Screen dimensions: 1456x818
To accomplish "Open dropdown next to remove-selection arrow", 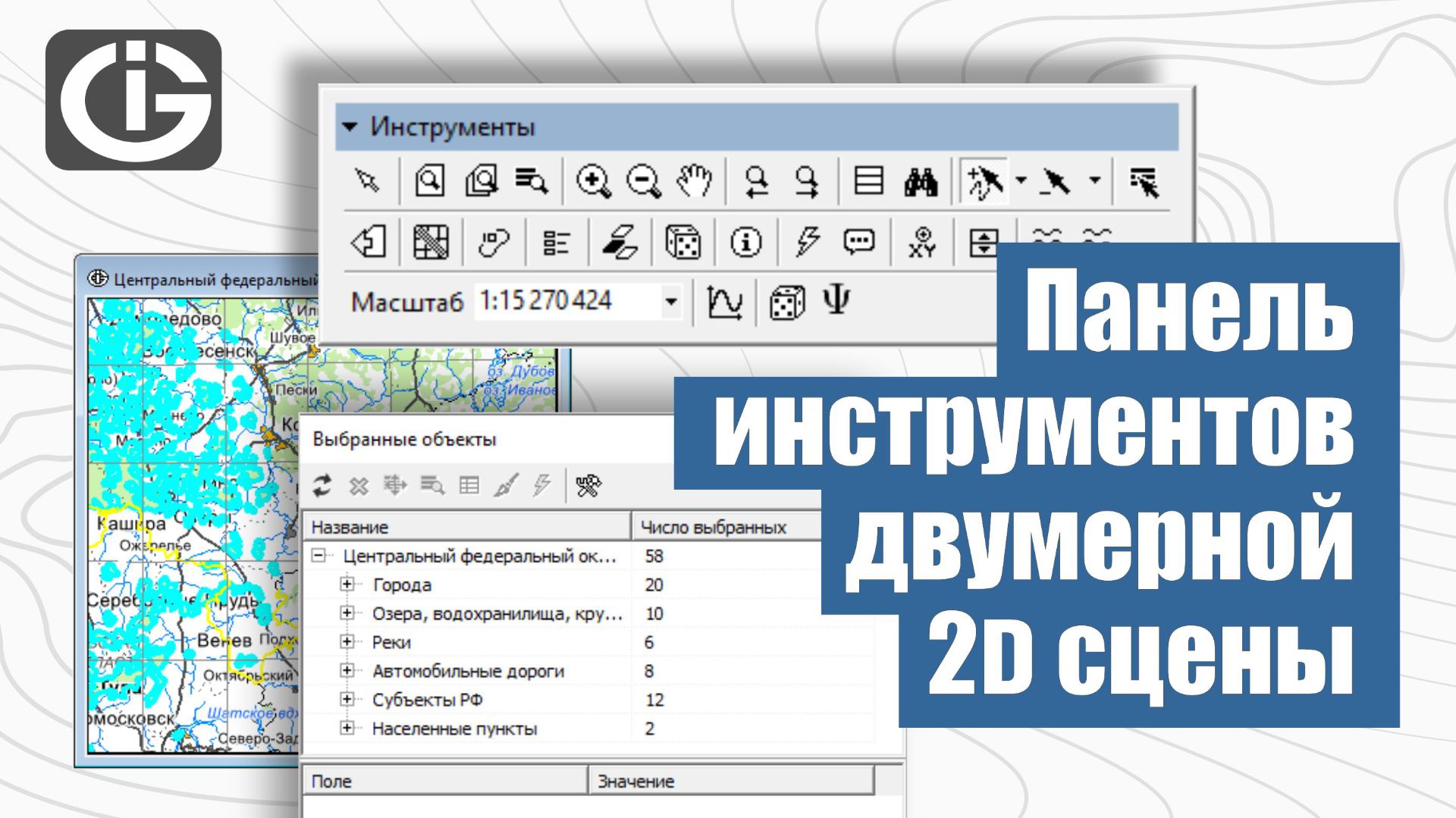I will [x=1094, y=180].
